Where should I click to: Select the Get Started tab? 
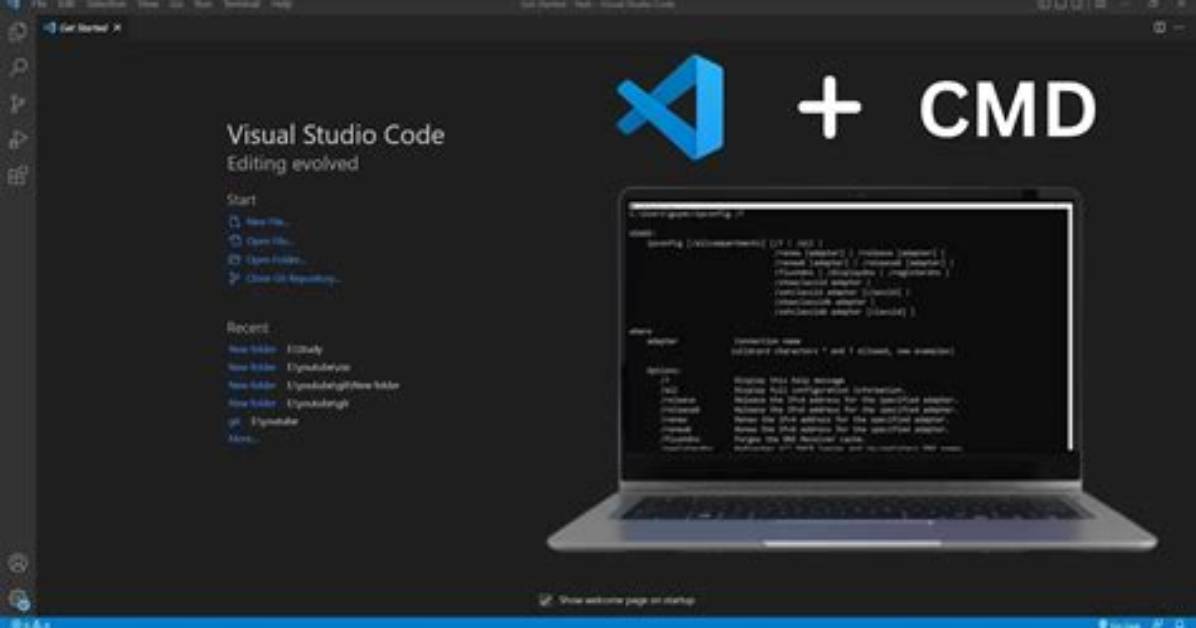(x=82, y=27)
